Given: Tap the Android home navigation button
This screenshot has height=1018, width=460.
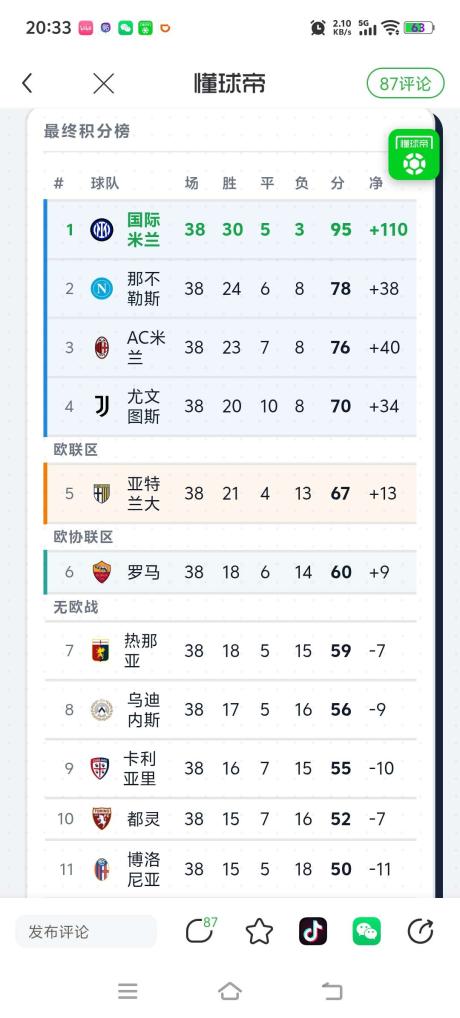Looking at the screenshot, I should [x=230, y=991].
